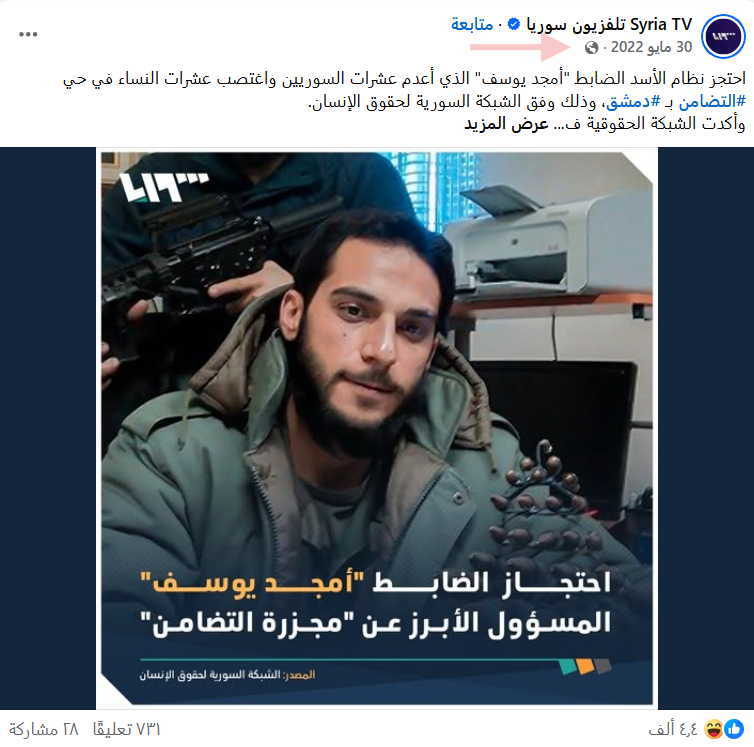This screenshot has height=747, width=754.
Task: Click the laughing haha reaction icon
Action: coord(714,729)
